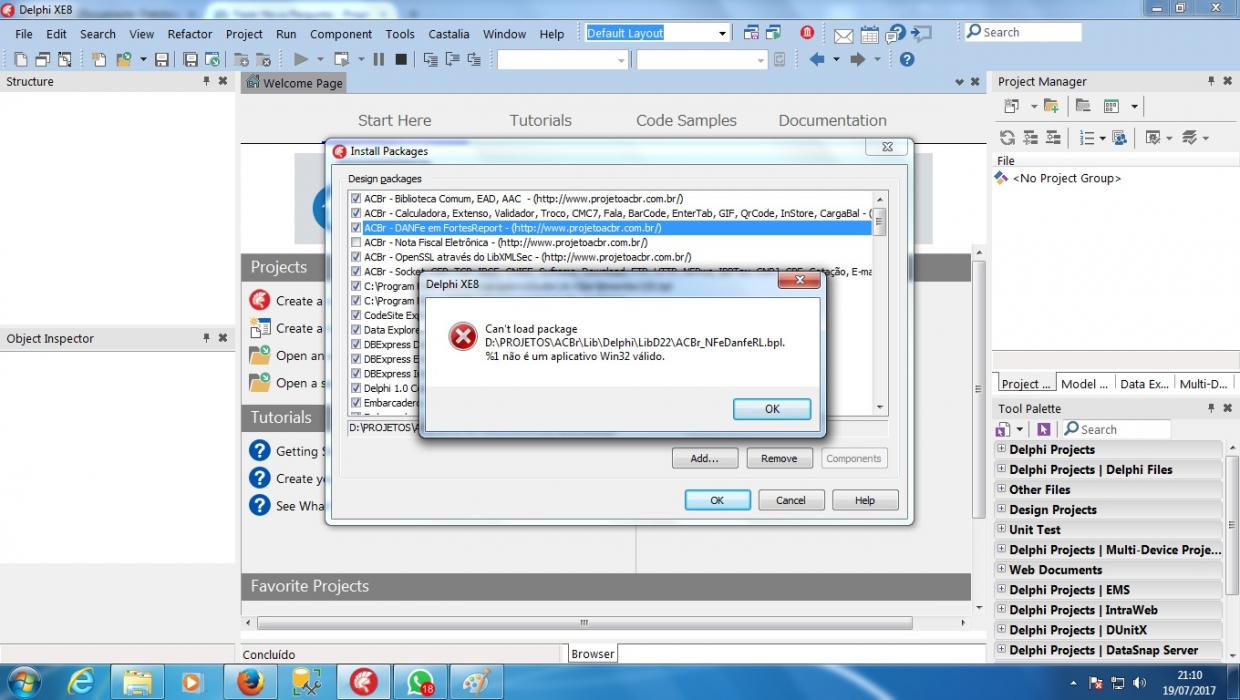The image size is (1240, 700).
Task: Expand Design Projects category in Tool Palette
Action: (1001, 509)
